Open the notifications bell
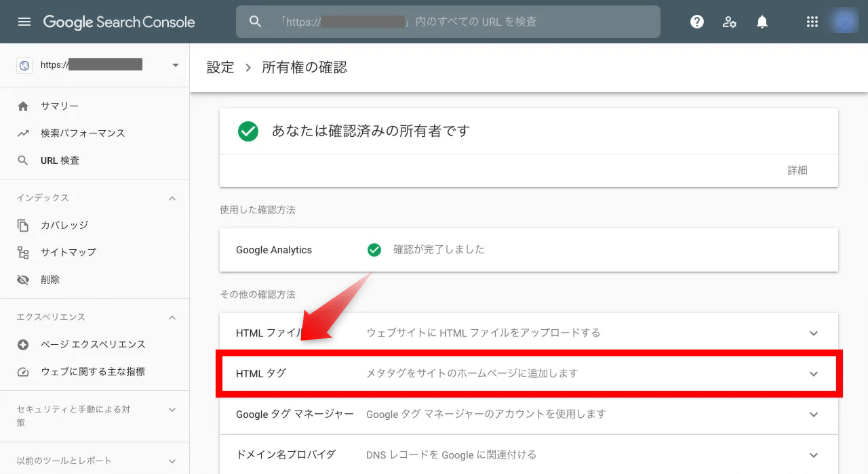 (762, 22)
